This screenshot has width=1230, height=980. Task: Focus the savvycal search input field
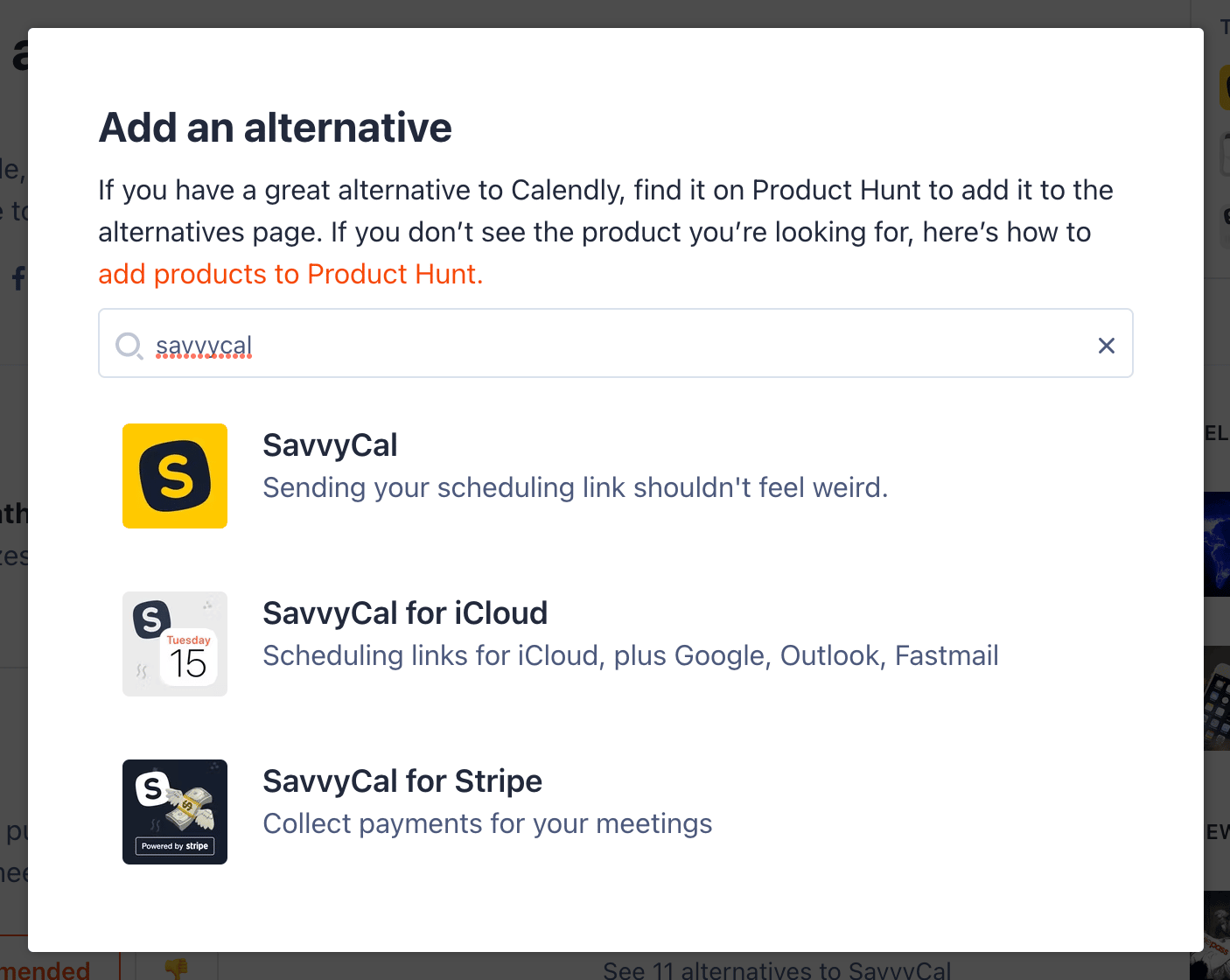point(616,343)
